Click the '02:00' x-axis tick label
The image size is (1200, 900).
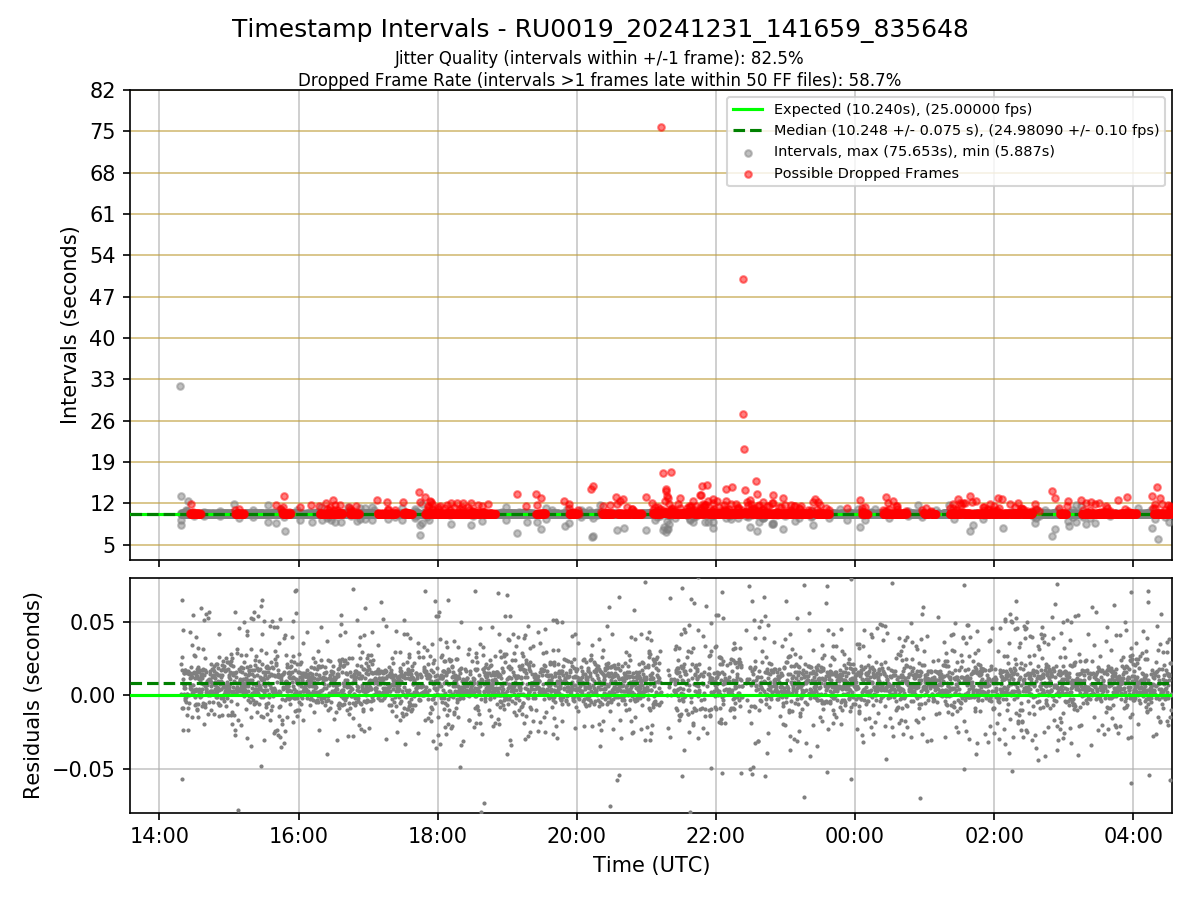pyautogui.click(x=993, y=834)
